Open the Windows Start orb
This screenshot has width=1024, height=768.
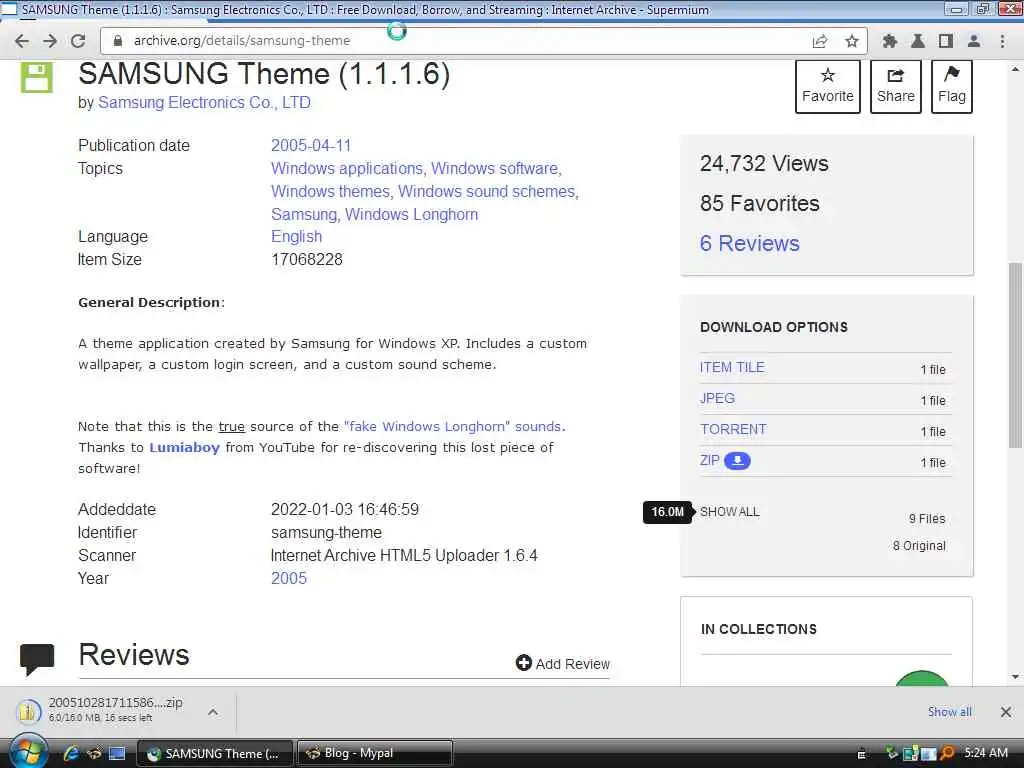tap(27, 752)
